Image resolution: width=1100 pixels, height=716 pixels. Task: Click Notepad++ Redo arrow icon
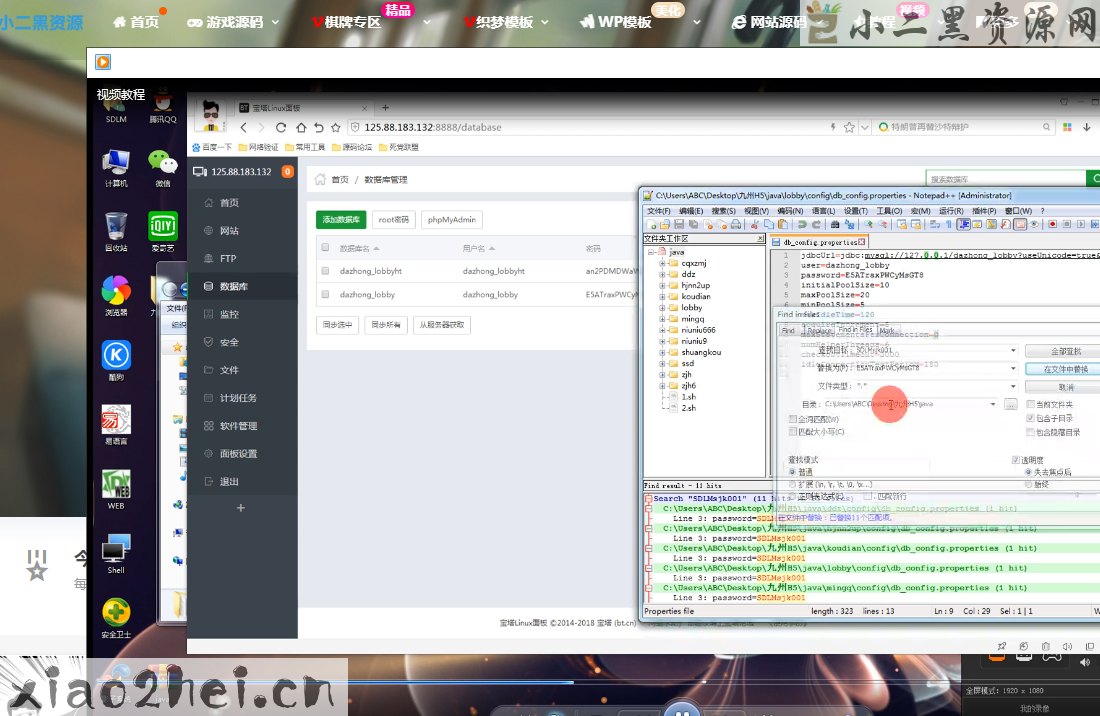point(817,224)
